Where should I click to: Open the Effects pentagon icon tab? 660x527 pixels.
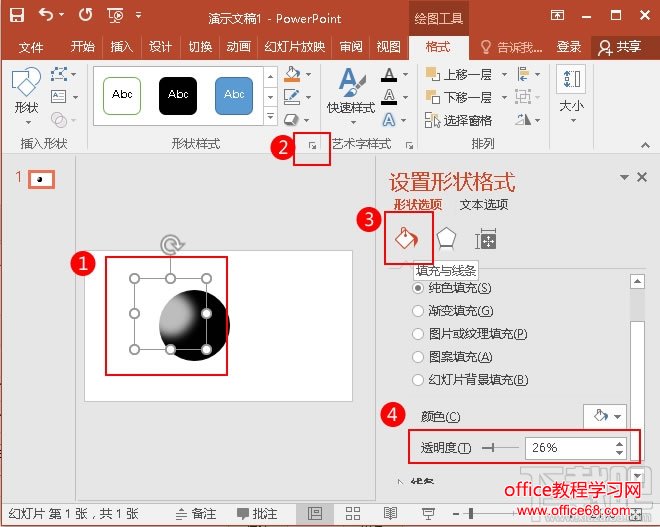[446, 239]
